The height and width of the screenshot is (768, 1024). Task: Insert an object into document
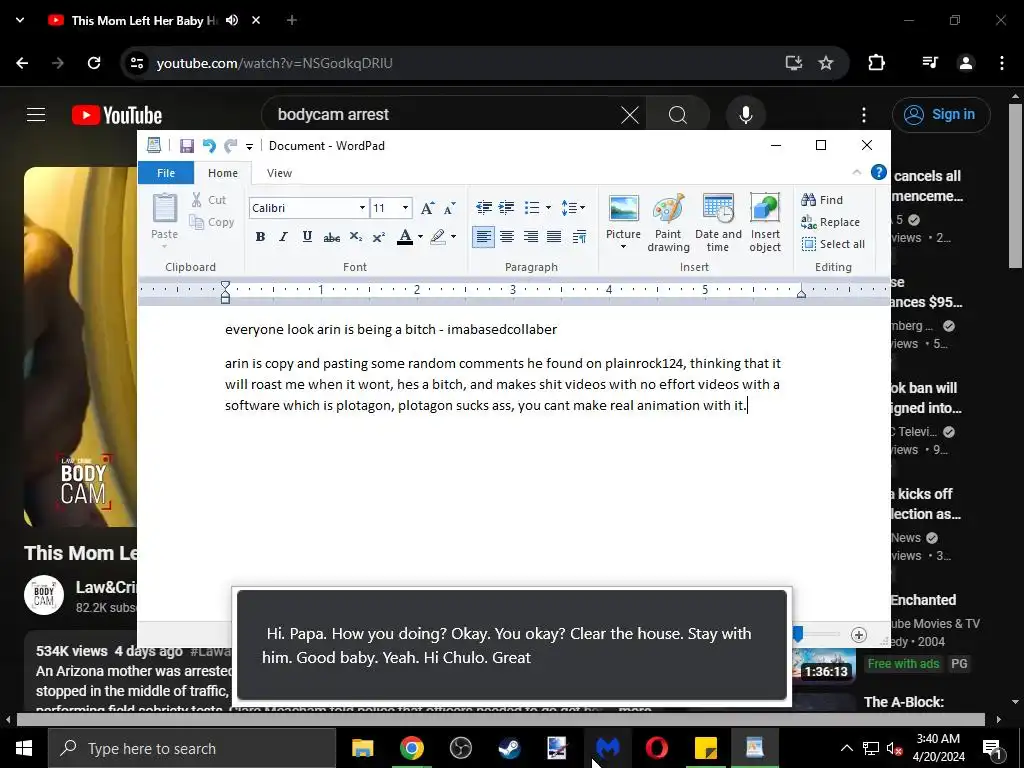765,223
